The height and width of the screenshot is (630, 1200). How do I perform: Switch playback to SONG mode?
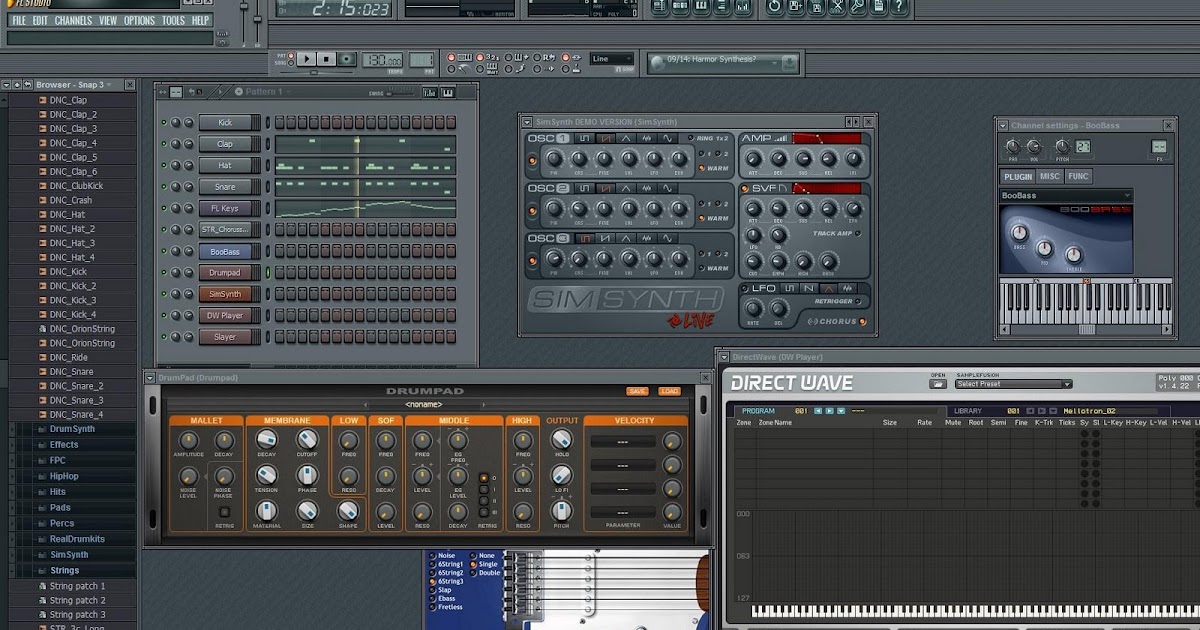pos(291,63)
